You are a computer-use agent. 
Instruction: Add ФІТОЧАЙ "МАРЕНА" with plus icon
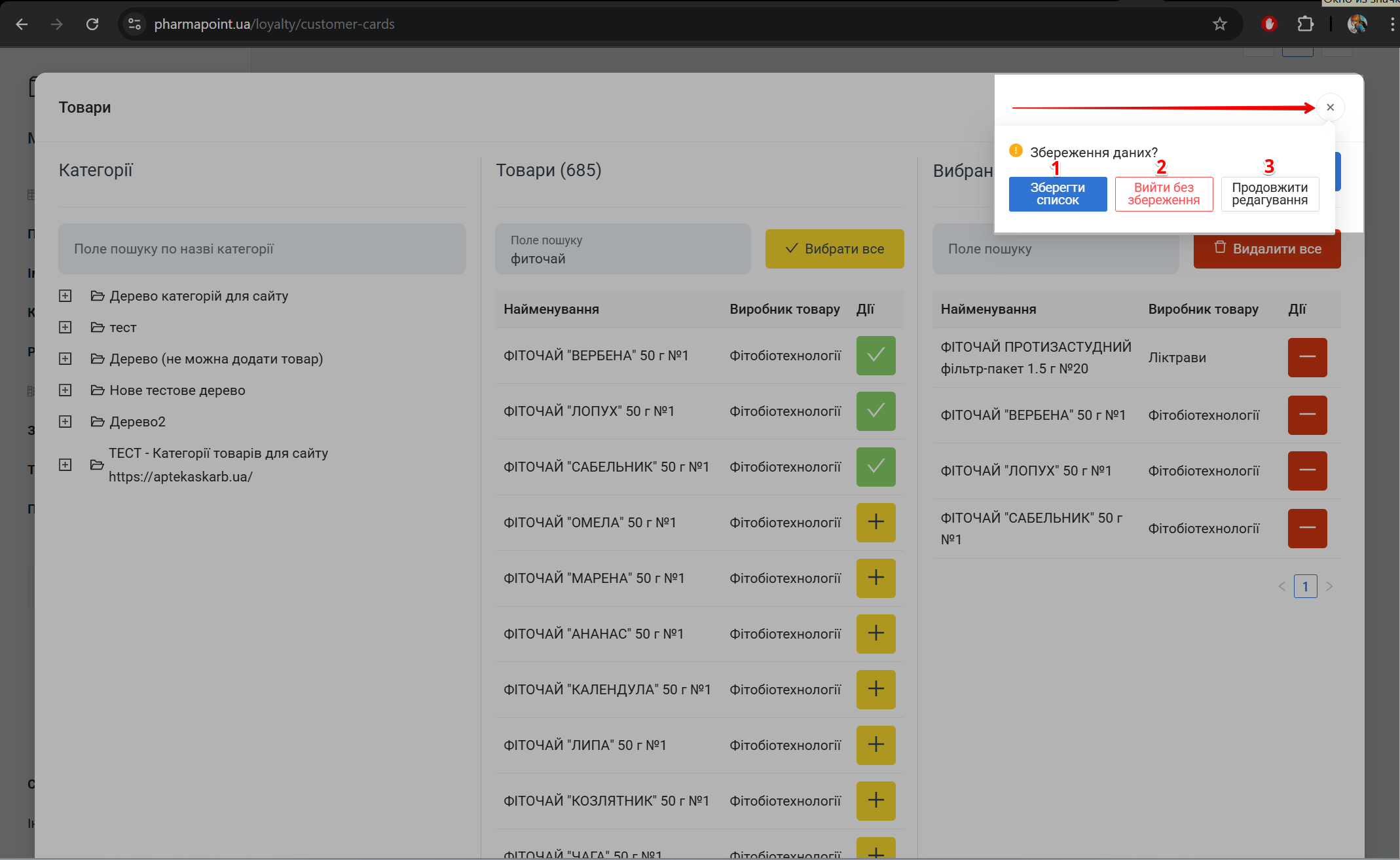(x=875, y=578)
